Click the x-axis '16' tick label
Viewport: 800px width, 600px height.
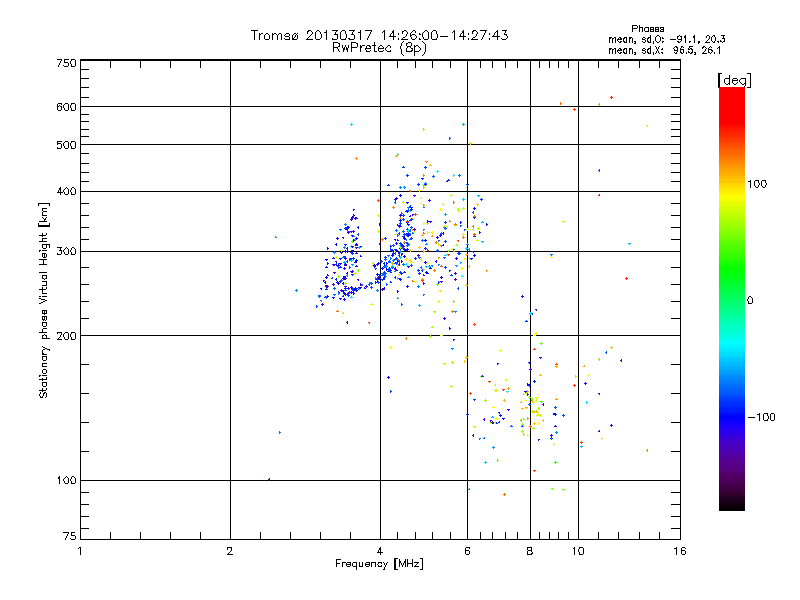680,551
